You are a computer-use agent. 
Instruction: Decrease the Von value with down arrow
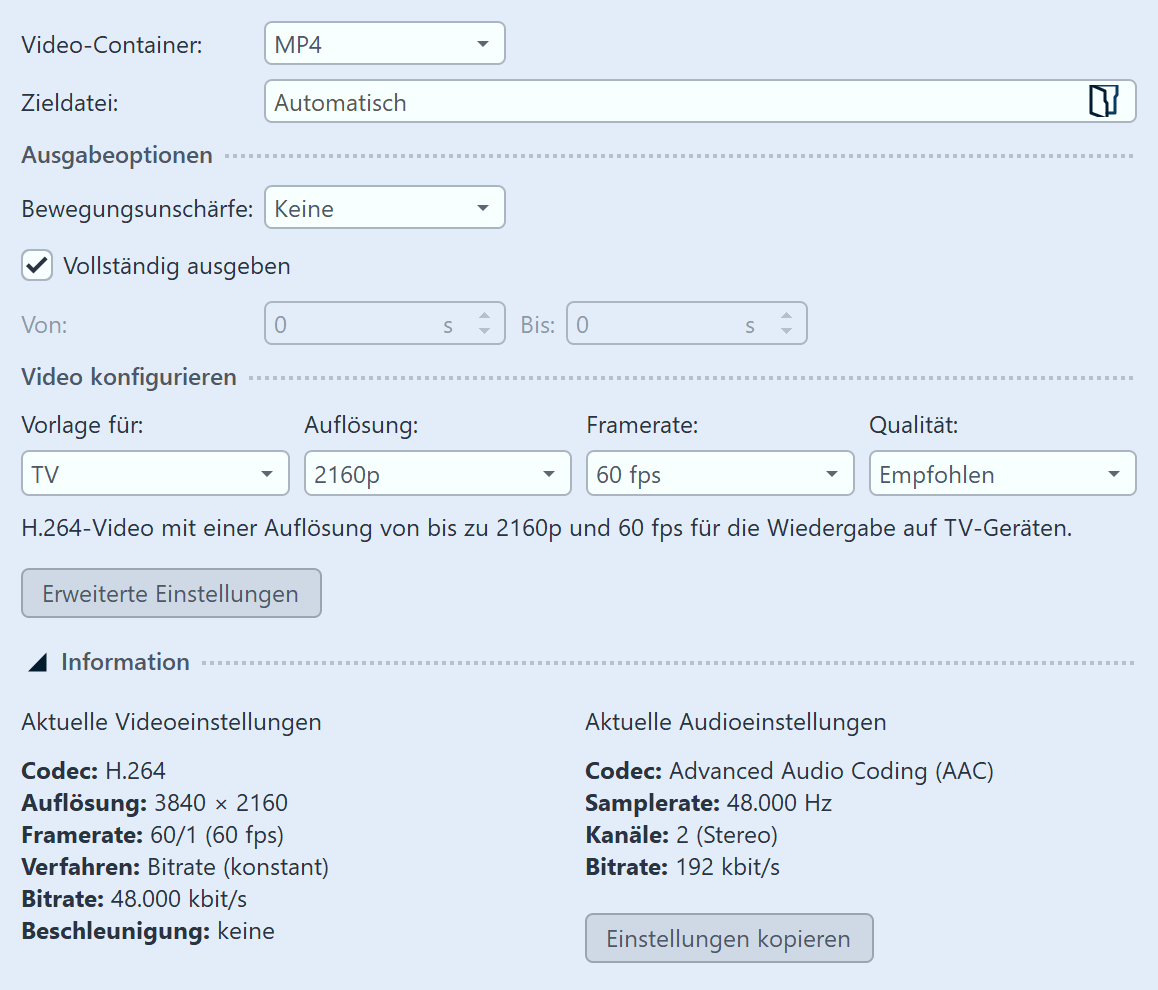click(485, 333)
